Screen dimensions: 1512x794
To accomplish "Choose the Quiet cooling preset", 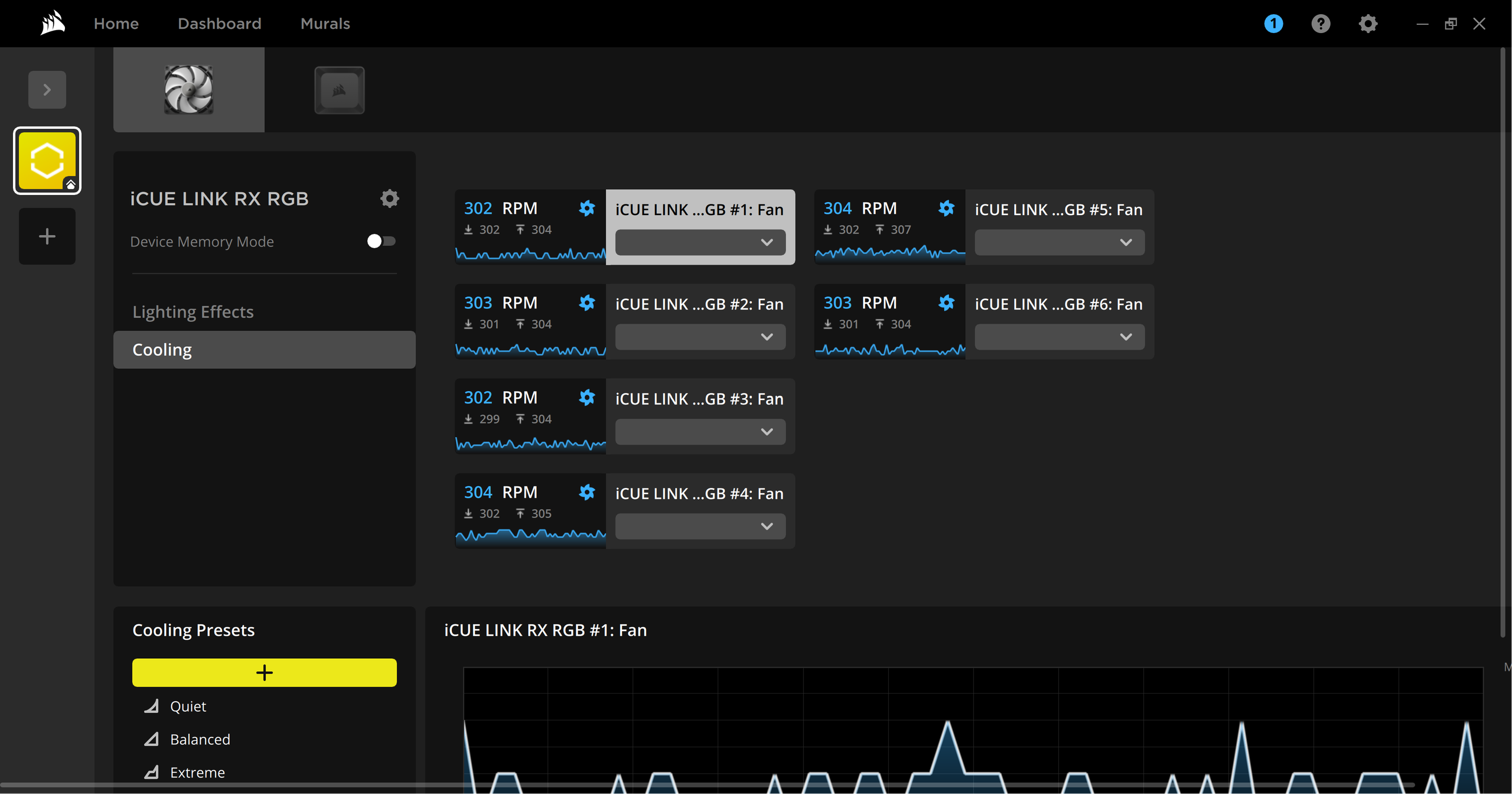I will (x=188, y=706).
